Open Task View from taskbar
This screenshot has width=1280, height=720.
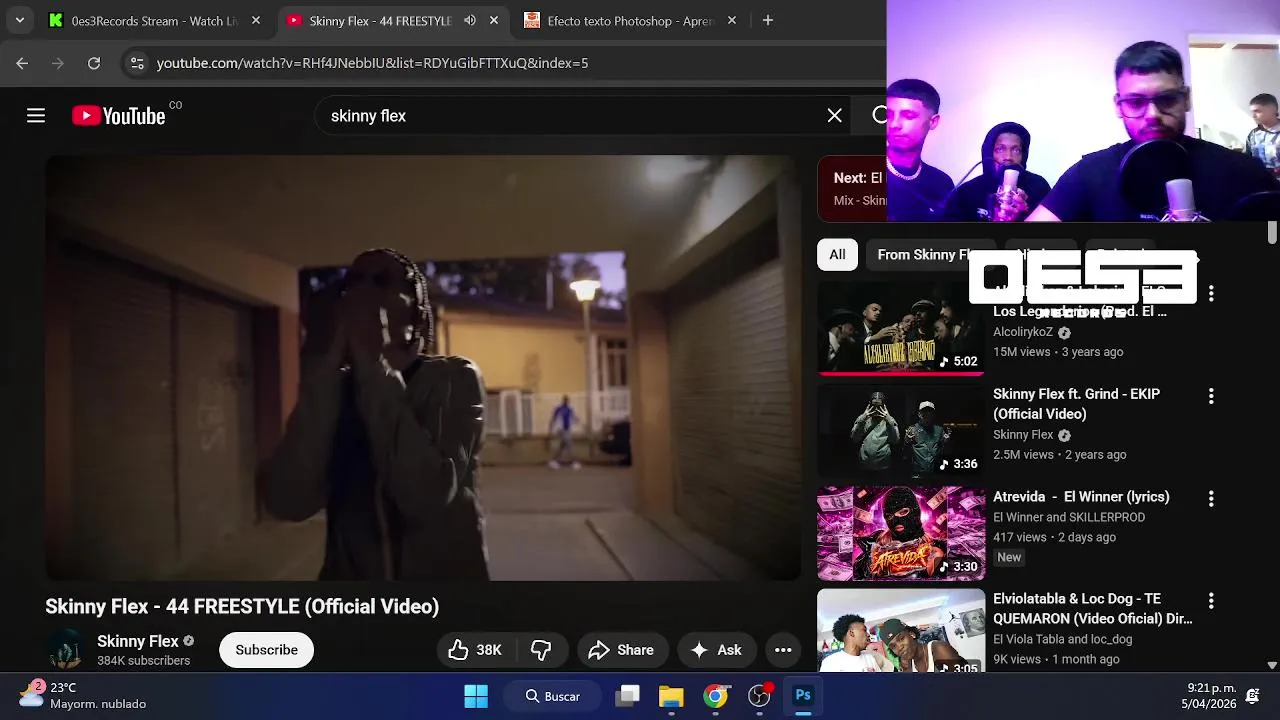(x=627, y=696)
